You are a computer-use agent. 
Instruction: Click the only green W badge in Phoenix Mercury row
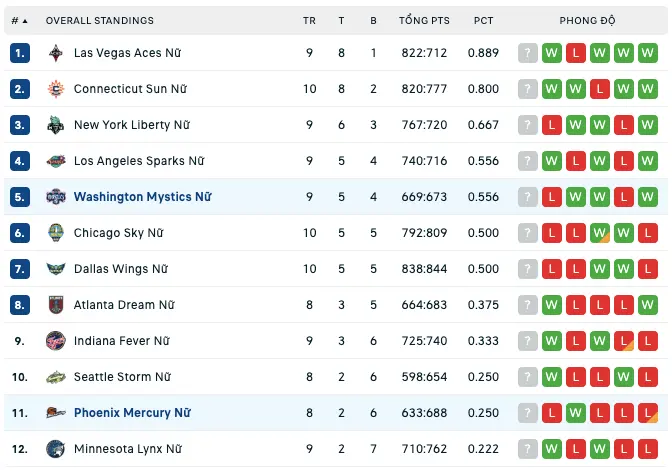click(576, 413)
